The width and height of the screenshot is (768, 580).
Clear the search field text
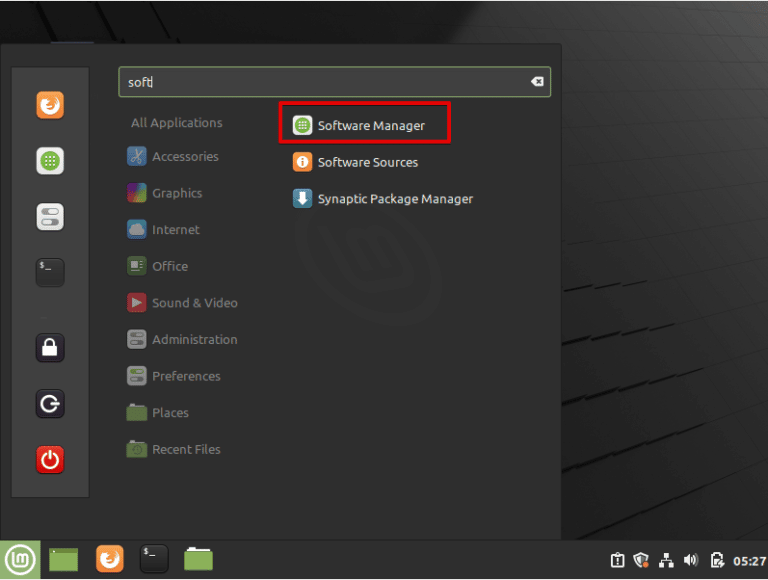[537, 82]
